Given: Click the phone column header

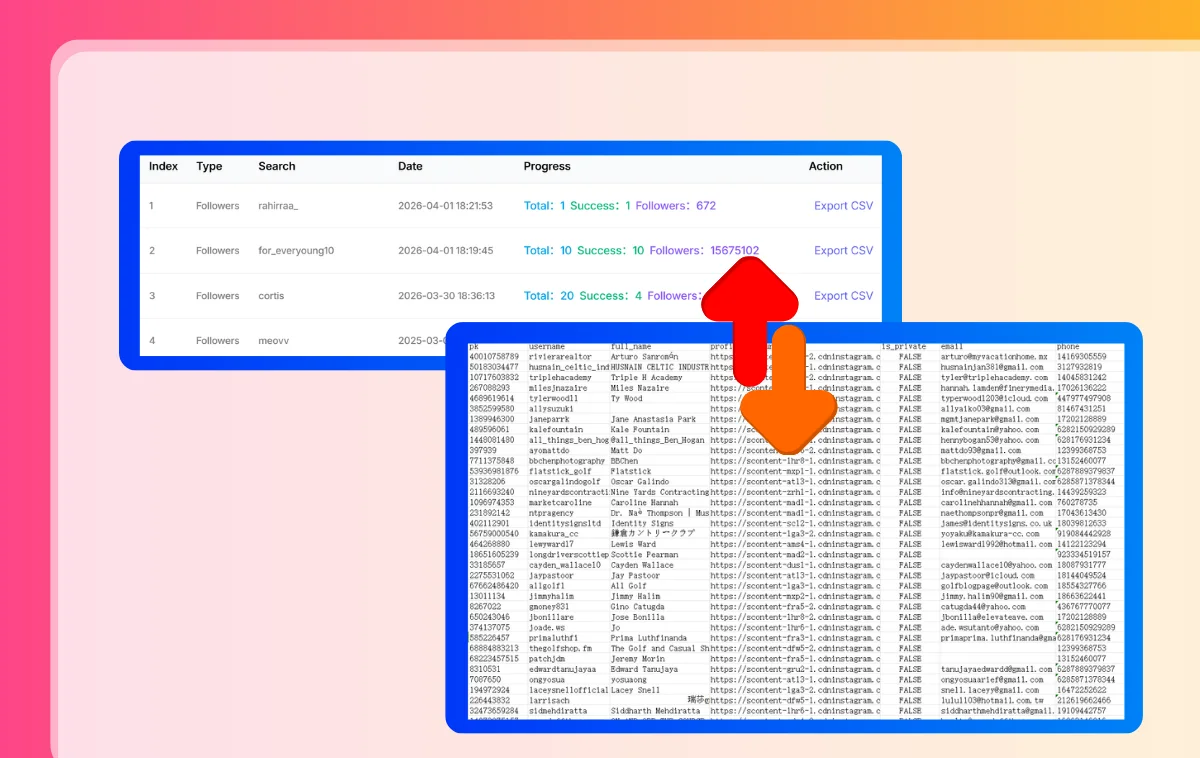Looking at the screenshot, I should point(1069,346).
